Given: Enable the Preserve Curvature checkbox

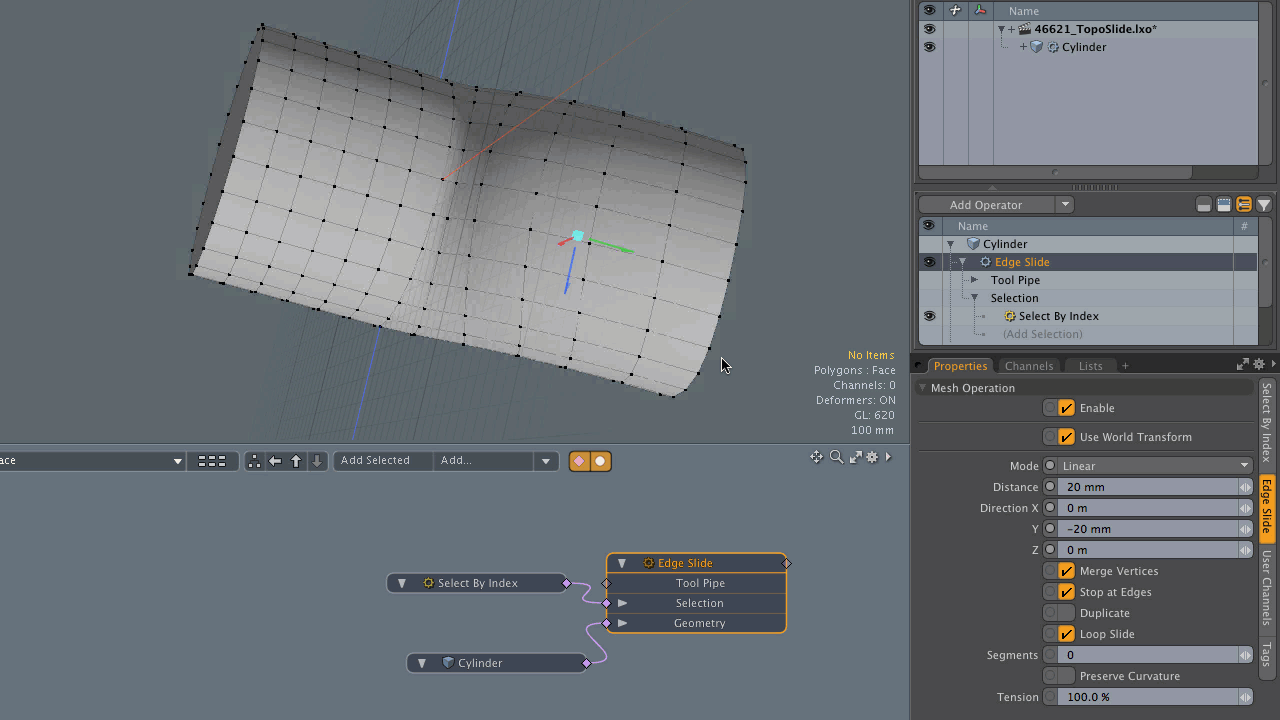Looking at the screenshot, I should pos(1066,676).
